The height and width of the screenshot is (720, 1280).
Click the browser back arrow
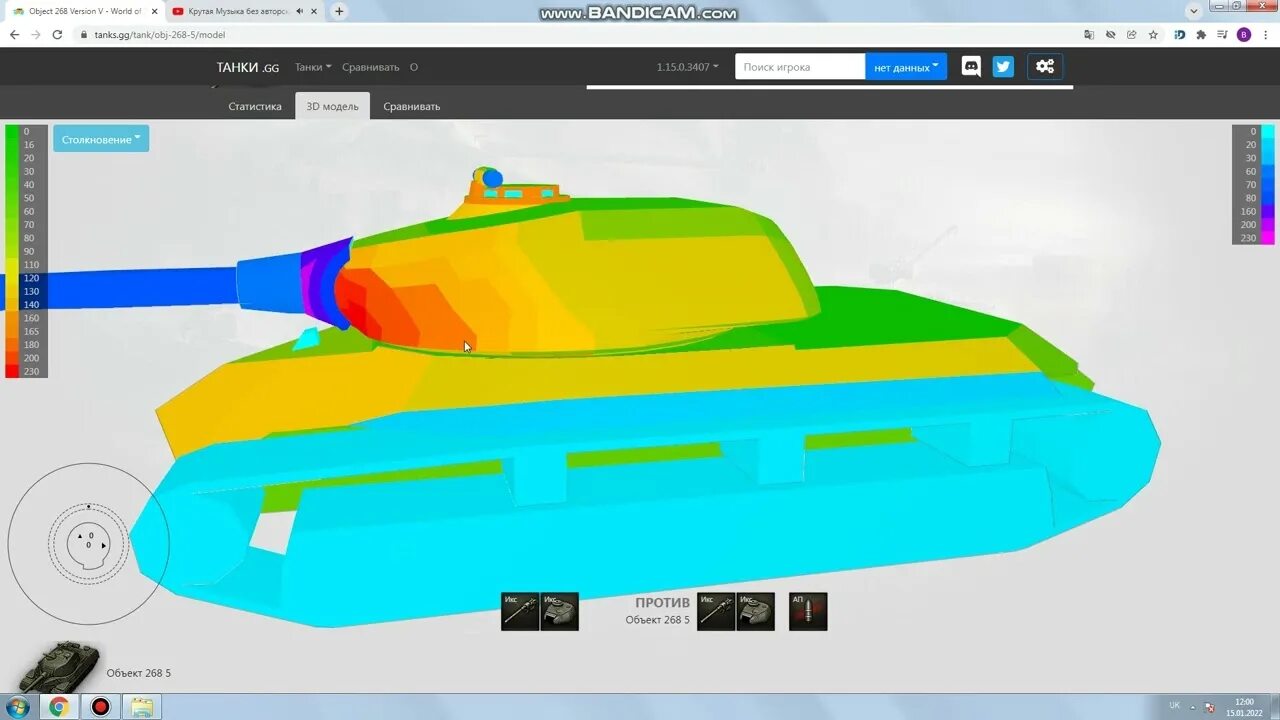point(14,34)
